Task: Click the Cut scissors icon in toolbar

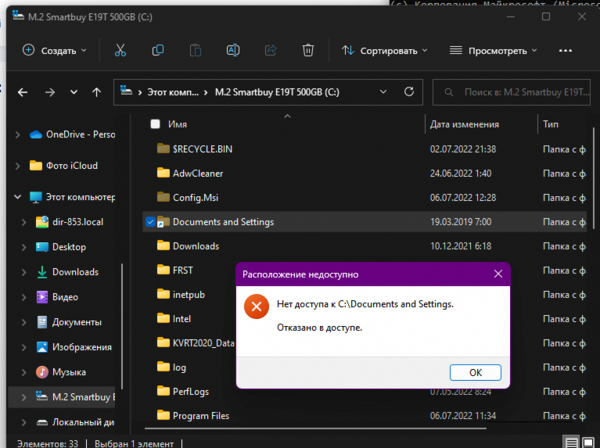Action: [120, 50]
